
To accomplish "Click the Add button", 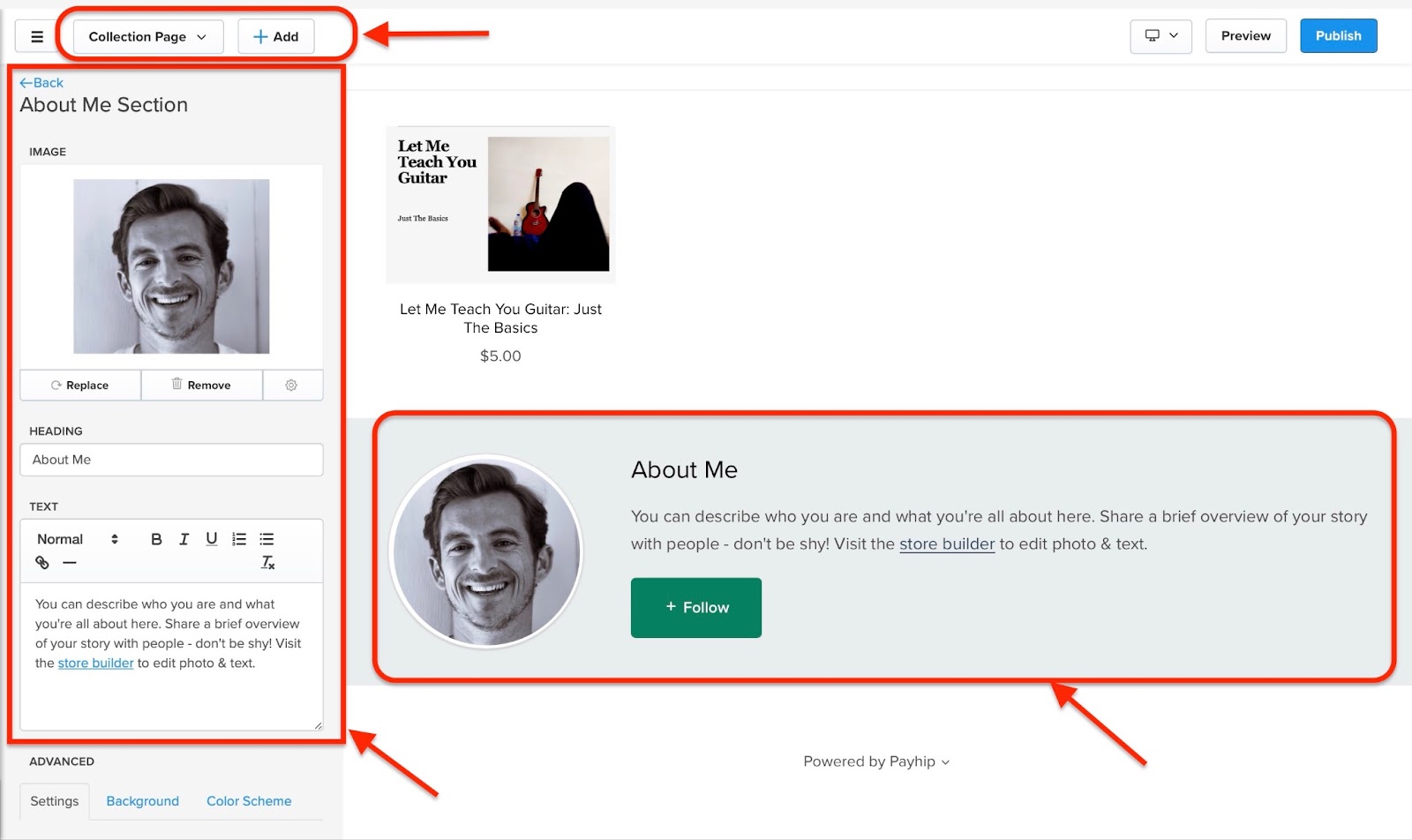I will pyautogui.click(x=275, y=36).
